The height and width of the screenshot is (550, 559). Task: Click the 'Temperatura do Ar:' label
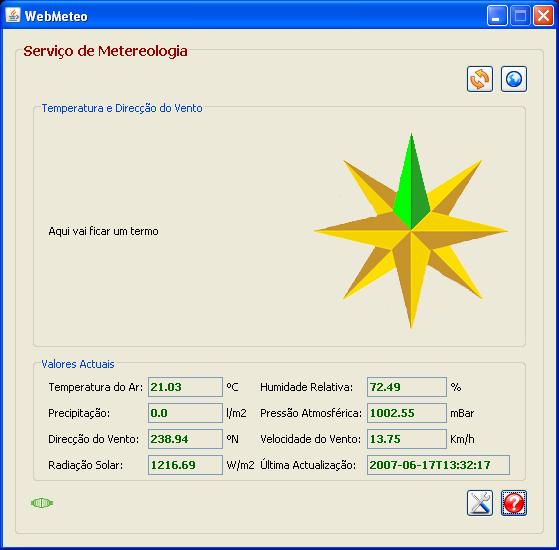click(x=96, y=387)
